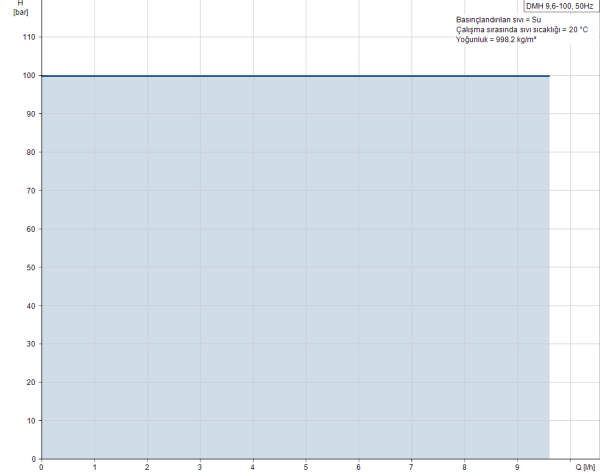Click the 7 tick label on the Q axis
This screenshot has height=473, width=600.
click(x=411, y=467)
